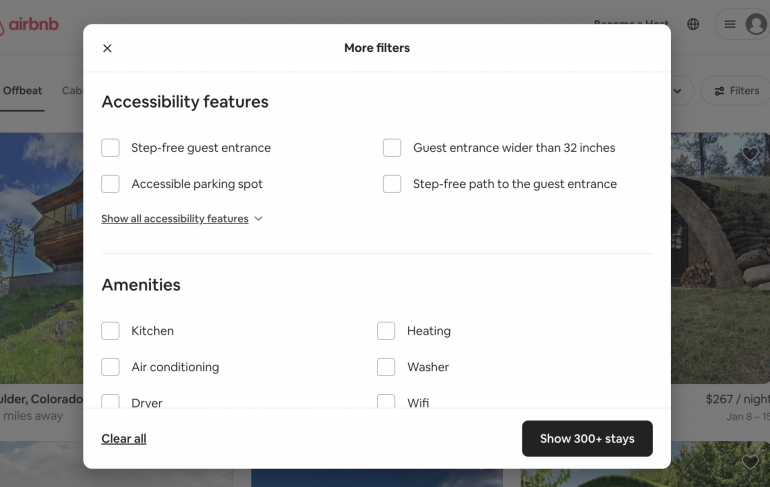Open the user profile menu
This screenshot has width=770, height=487.
click(x=742, y=24)
